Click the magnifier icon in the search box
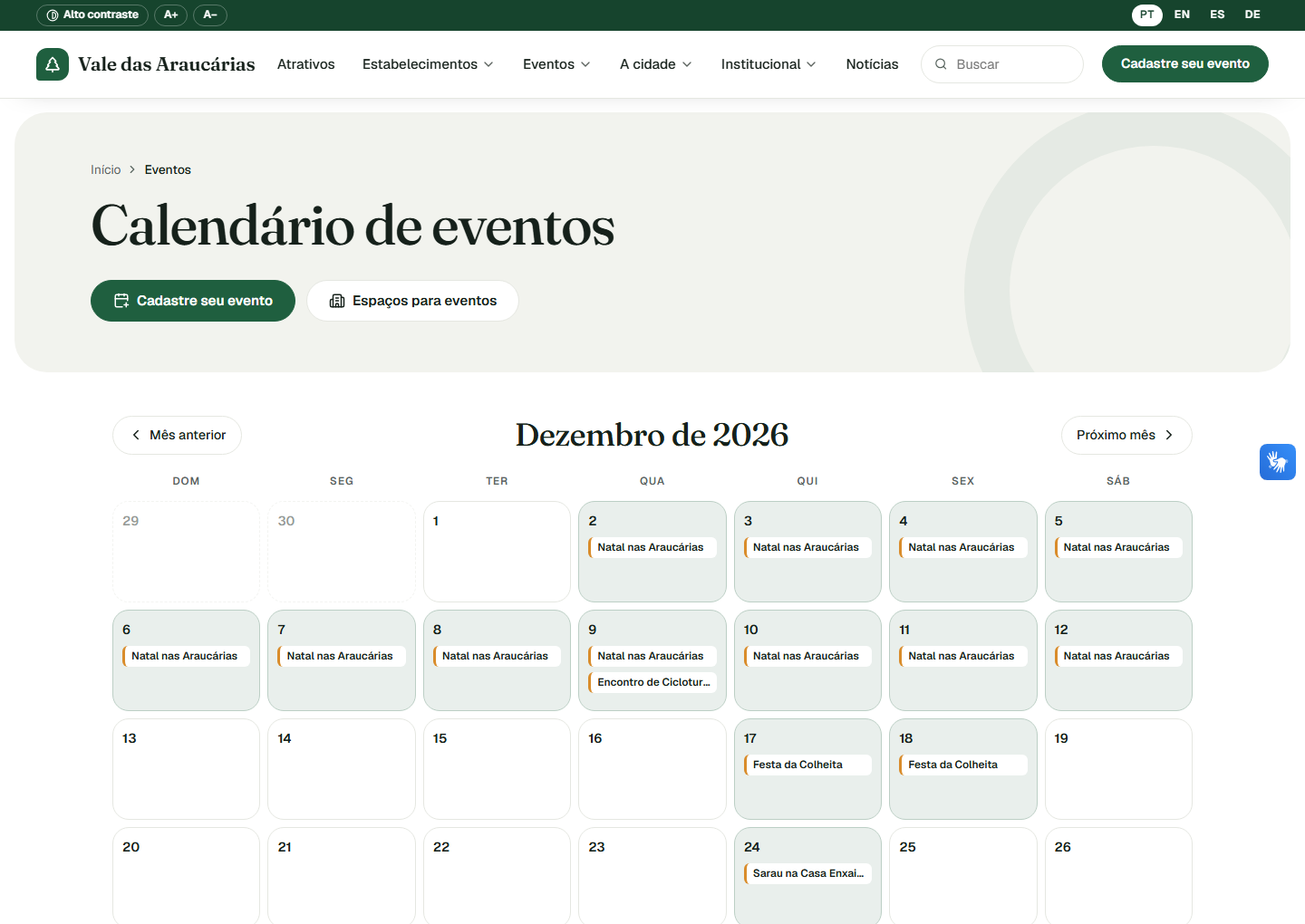The height and width of the screenshot is (924, 1305). pos(941,64)
